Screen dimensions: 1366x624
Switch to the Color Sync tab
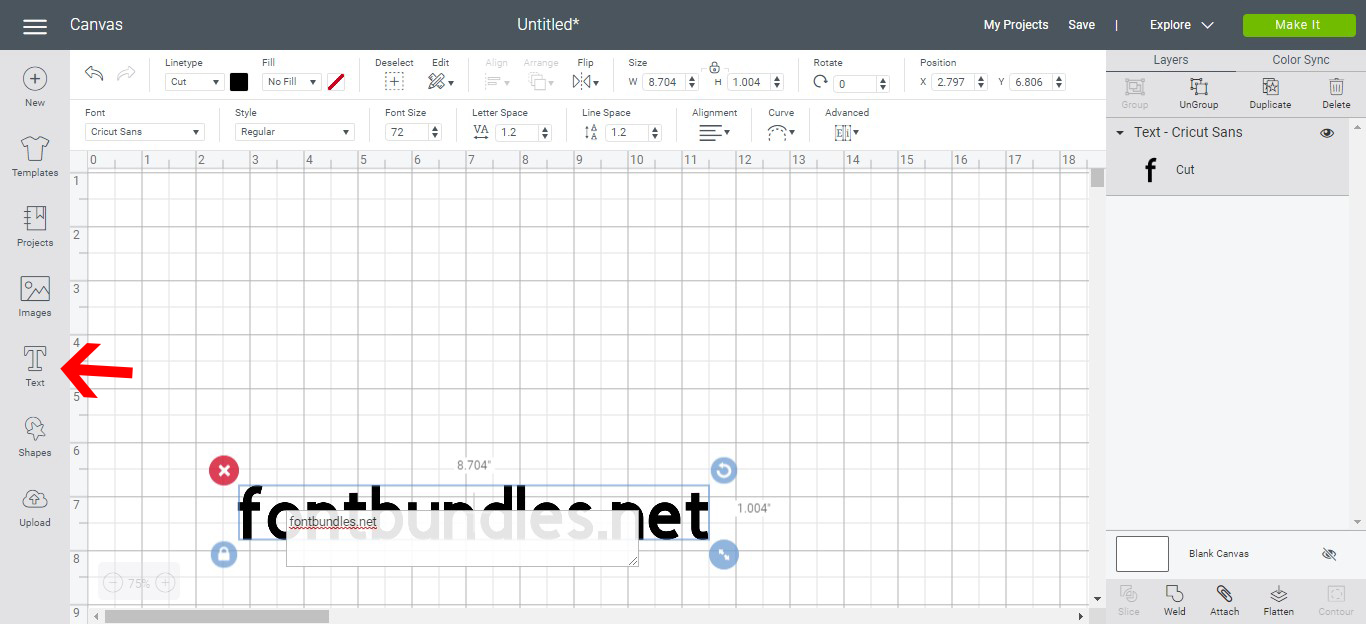1301,60
